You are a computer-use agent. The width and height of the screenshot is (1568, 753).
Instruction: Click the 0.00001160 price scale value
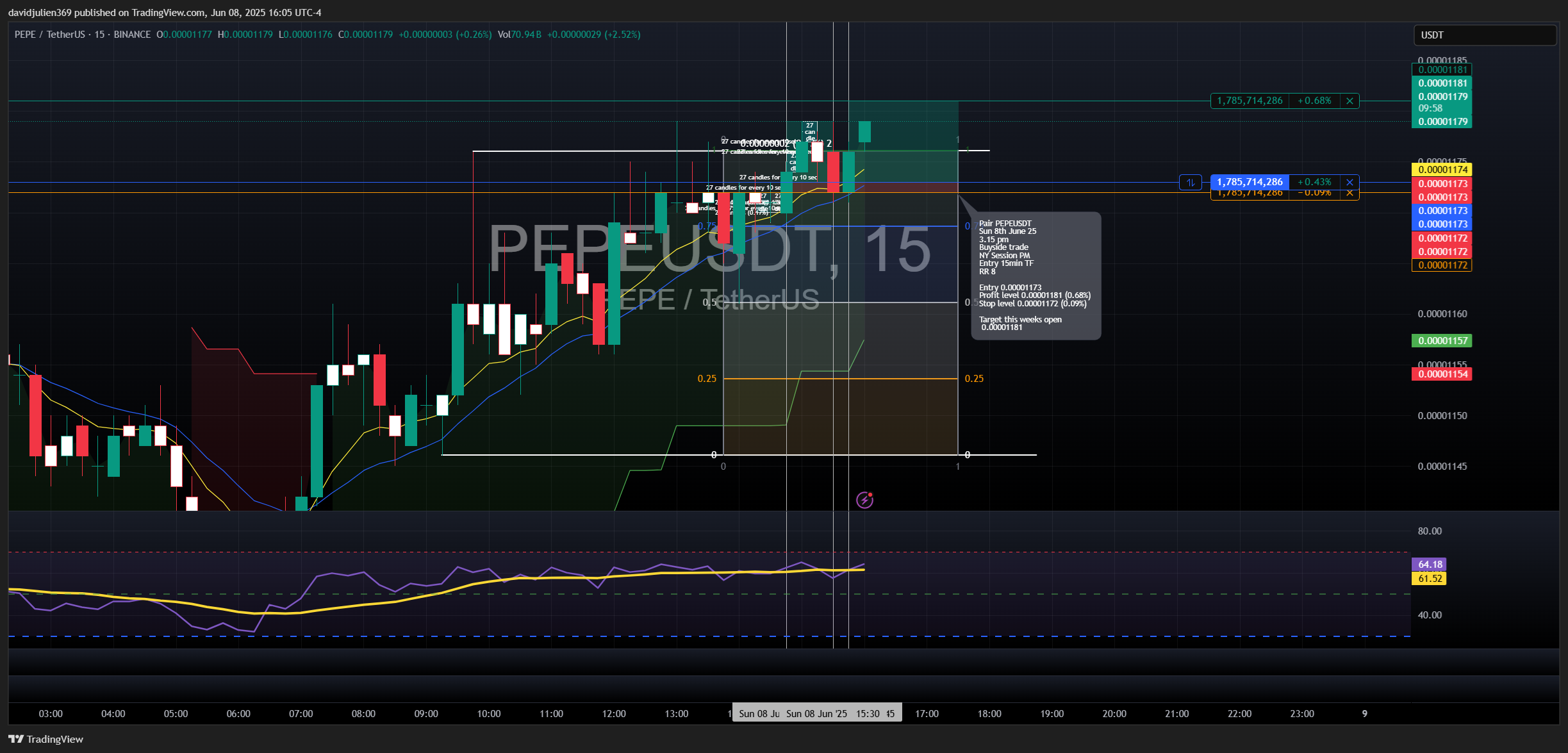pos(1442,314)
